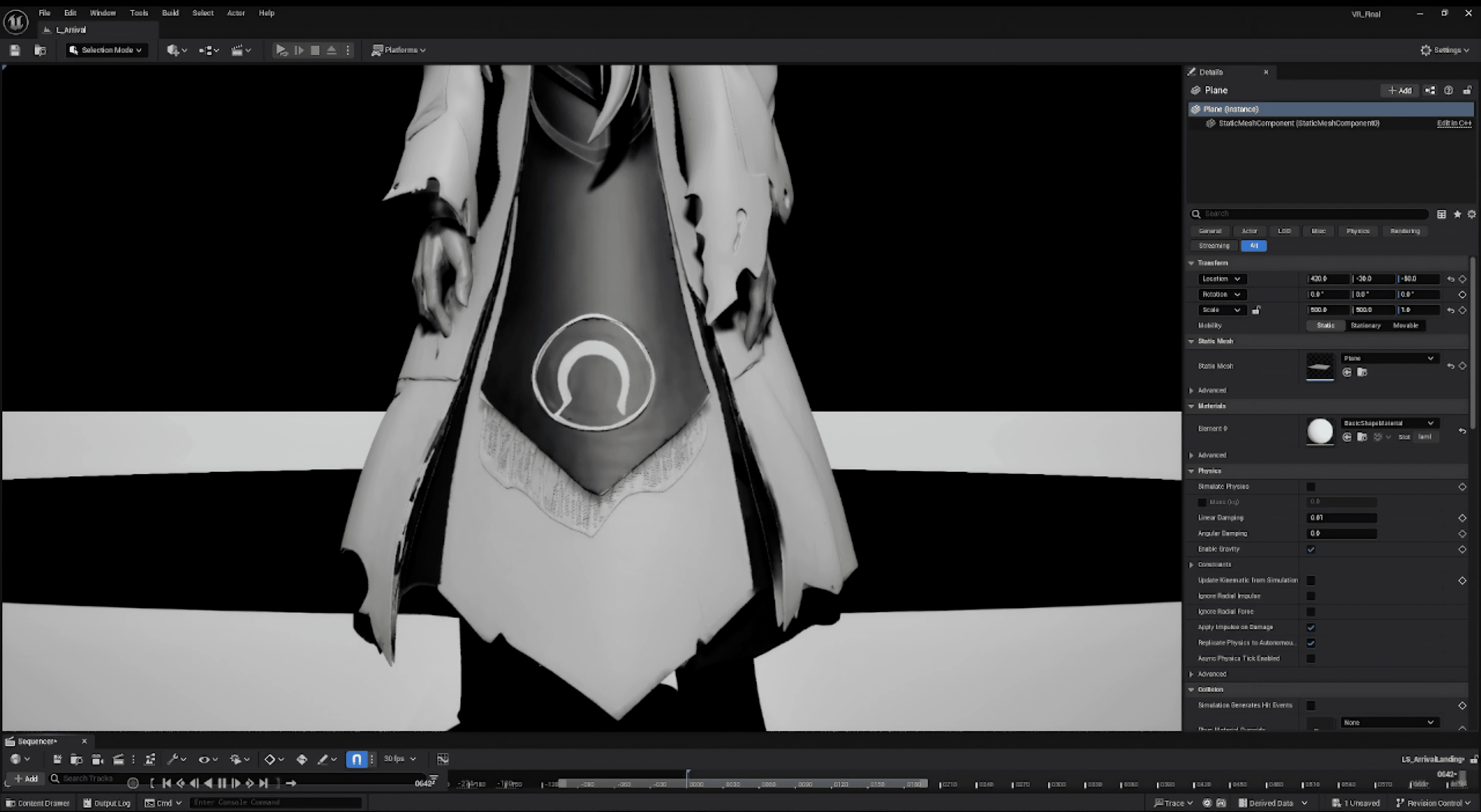The width and height of the screenshot is (1481, 812).
Task: Open the Content Drawer
Action: pyautogui.click(x=38, y=803)
